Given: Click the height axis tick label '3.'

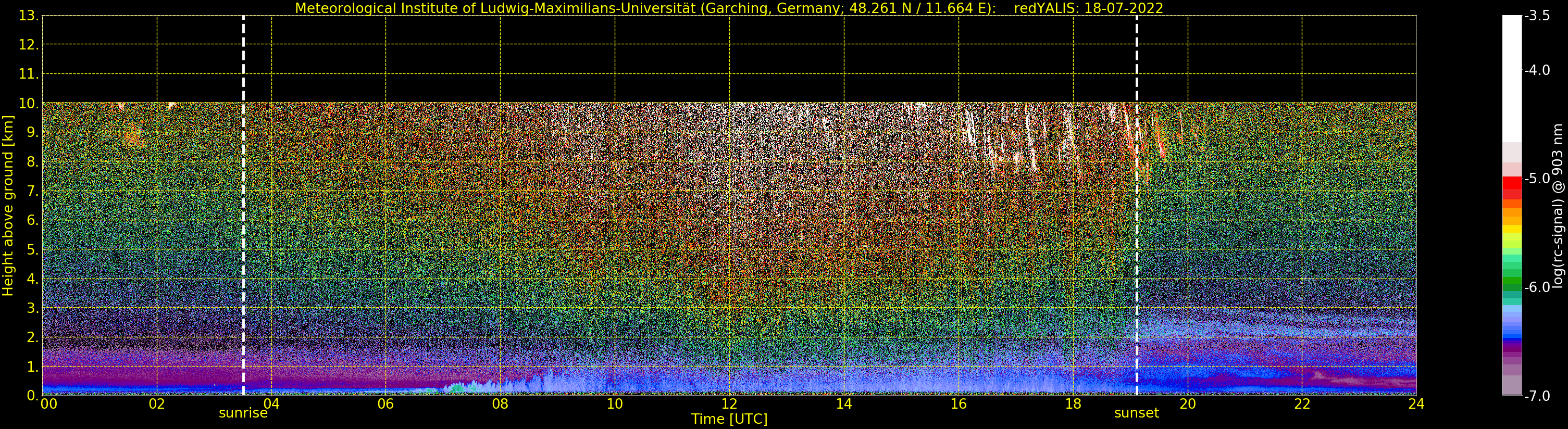Looking at the screenshot, I should tap(32, 308).
